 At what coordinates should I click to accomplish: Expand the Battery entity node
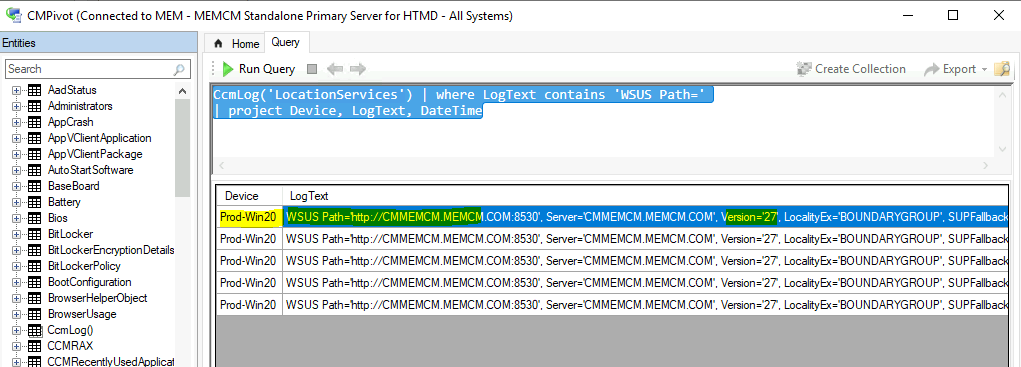16,202
